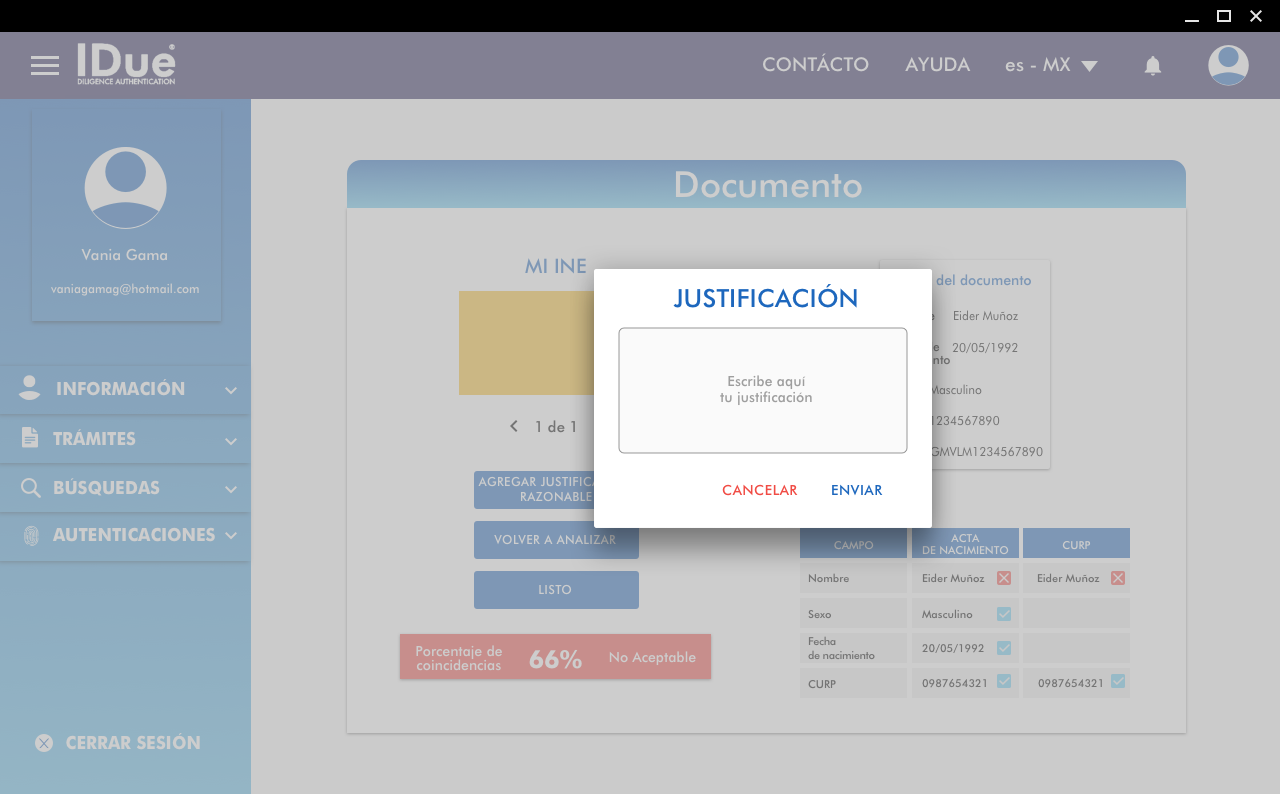The image size is (1280, 794).
Task: Toggle the CURP row CURP column checkbox
Action: click(1118, 682)
